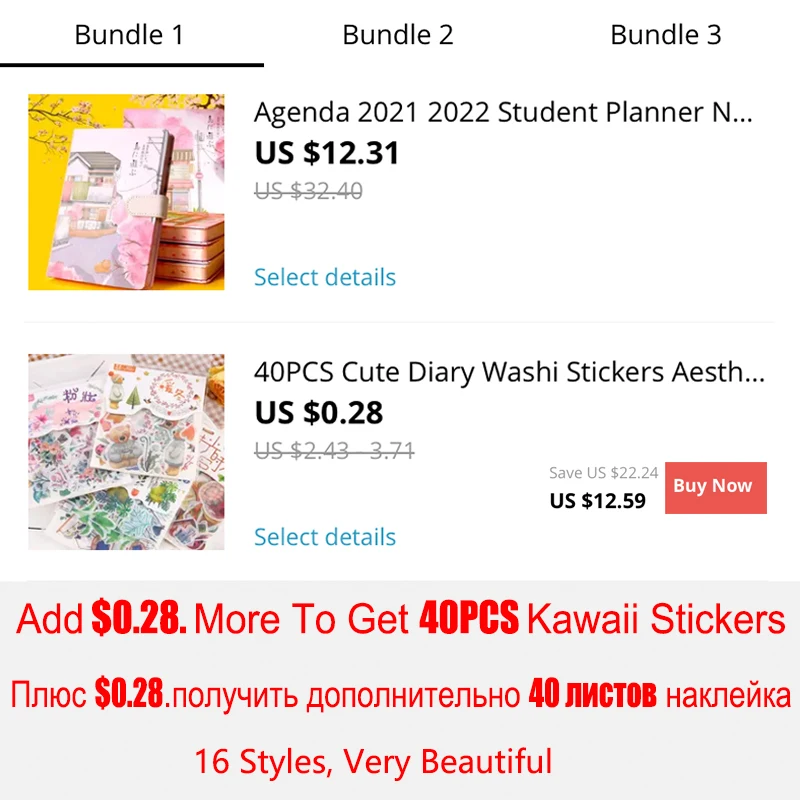Click the US $12.59 bundle total
Viewport: 800px width, 800px height.
point(597,501)
